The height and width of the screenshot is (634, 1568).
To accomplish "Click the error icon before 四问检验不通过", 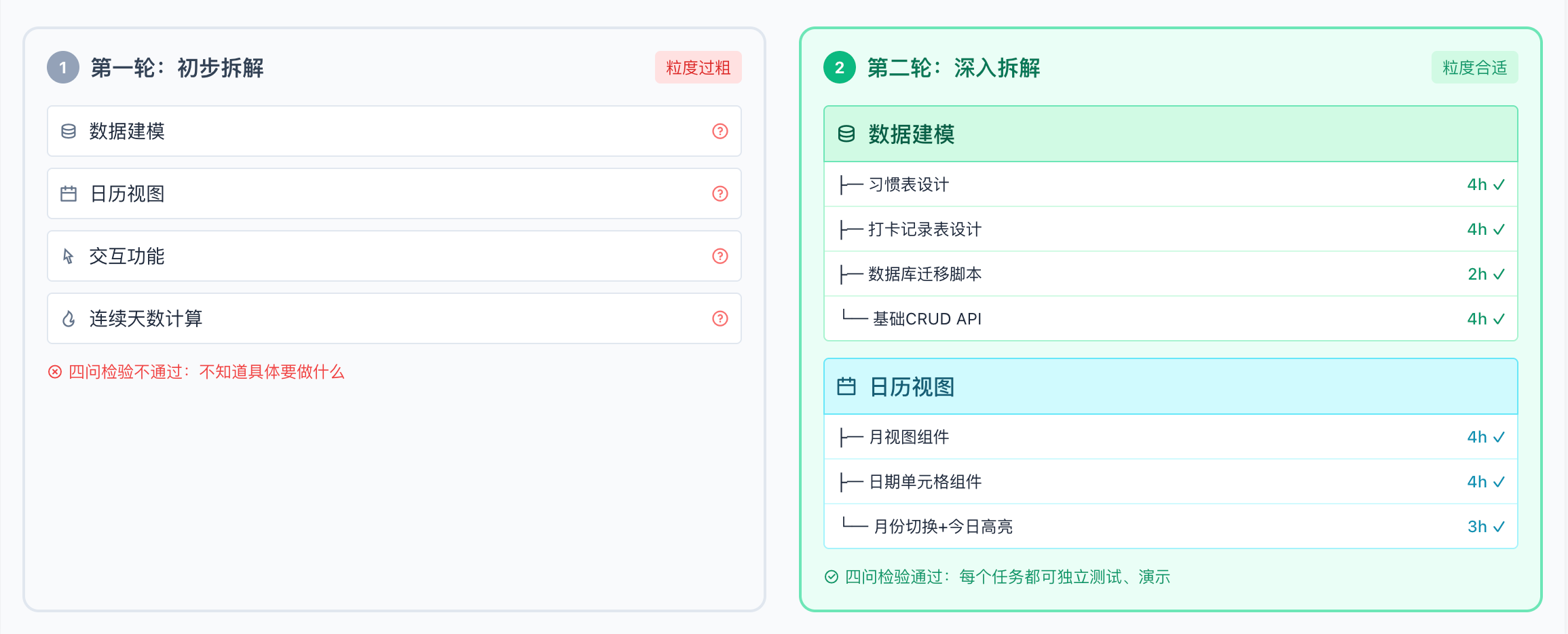I will pyautogui.click(x=55, y=372).
